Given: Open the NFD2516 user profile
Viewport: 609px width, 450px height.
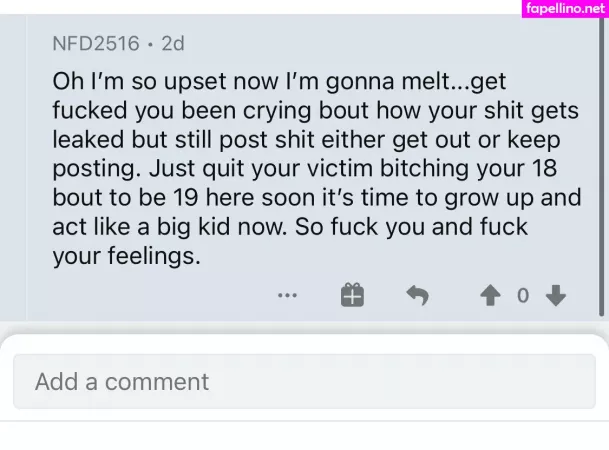Looking at the screenshot, I should click(x=95, y=43).
